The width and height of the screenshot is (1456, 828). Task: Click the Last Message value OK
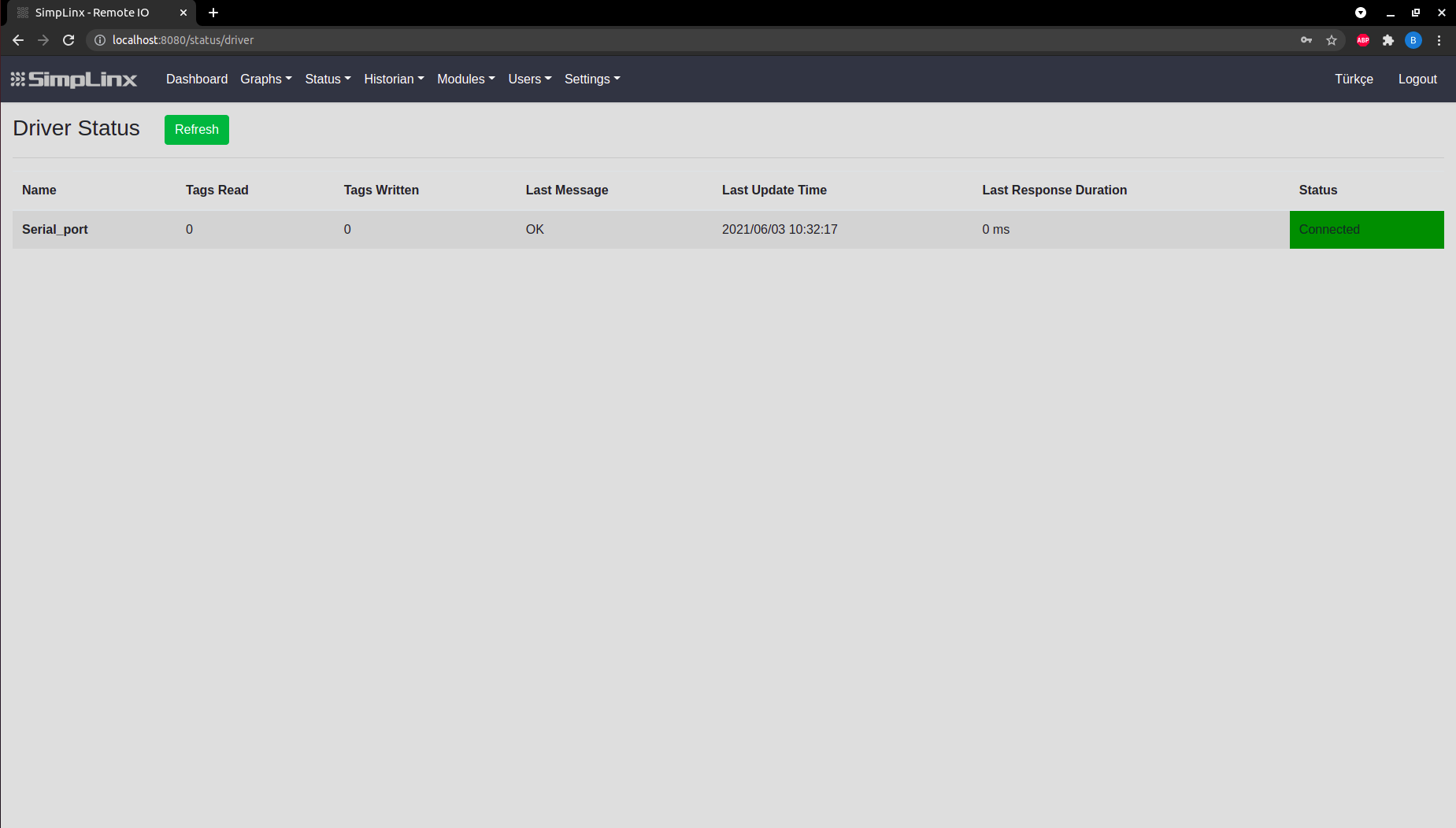535,230
